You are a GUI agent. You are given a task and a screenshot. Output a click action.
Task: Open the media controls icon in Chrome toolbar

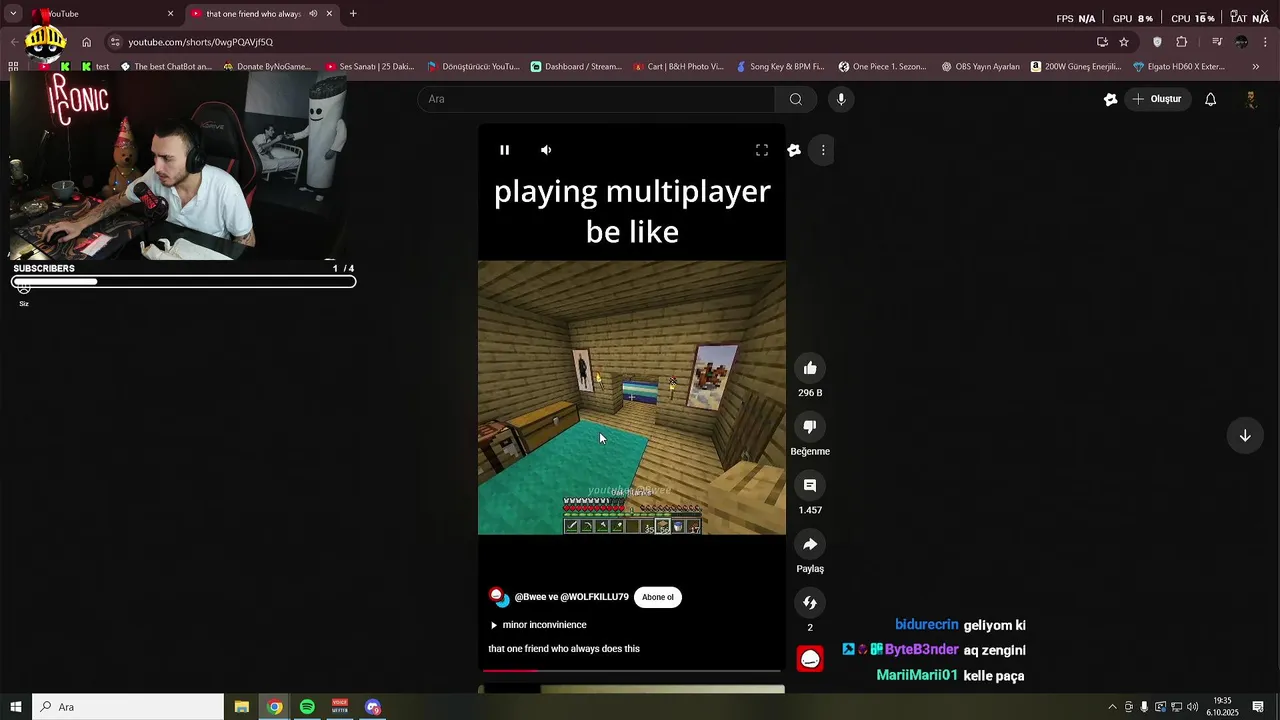[1217, 42]
